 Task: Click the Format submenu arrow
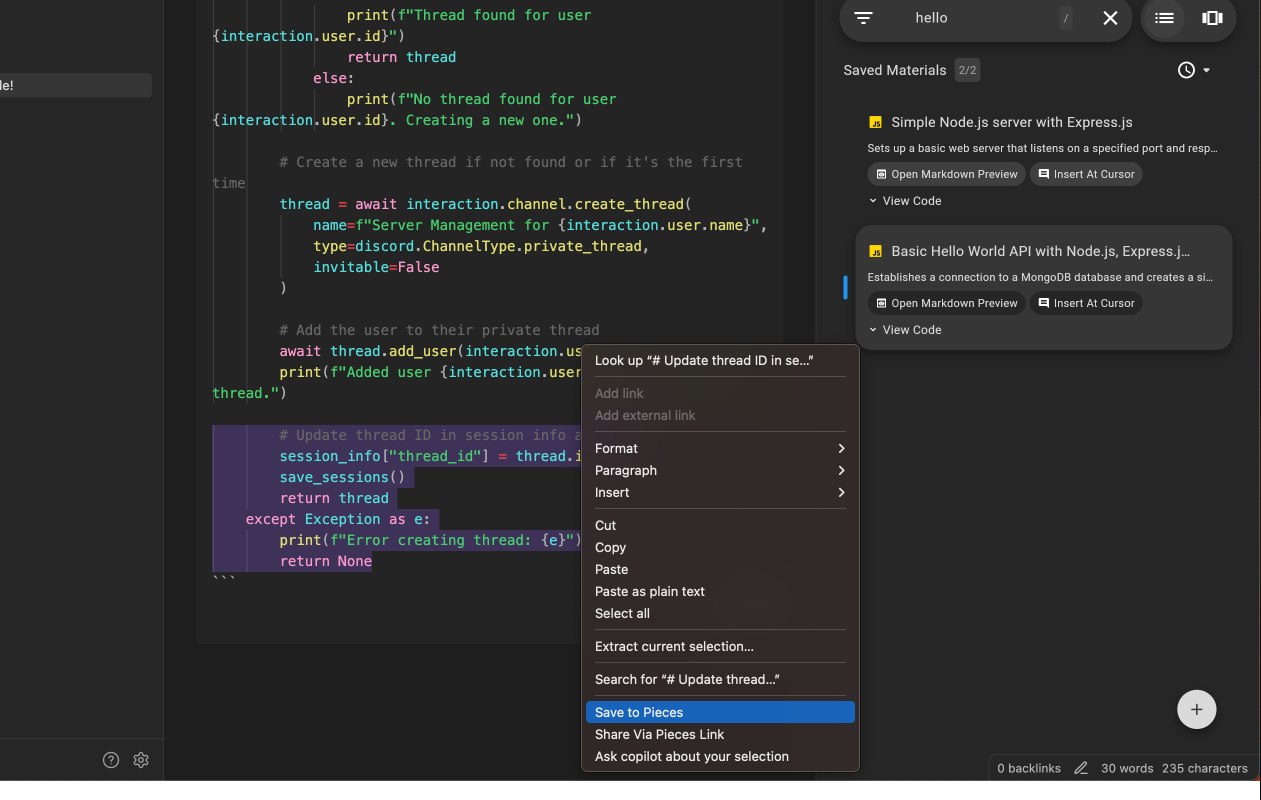tap(841, 448)
